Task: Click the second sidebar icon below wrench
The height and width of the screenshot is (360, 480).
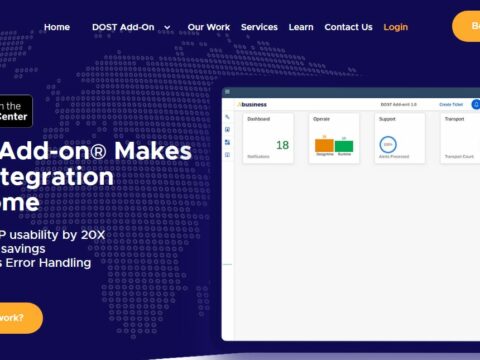Action: pos(227,130)
